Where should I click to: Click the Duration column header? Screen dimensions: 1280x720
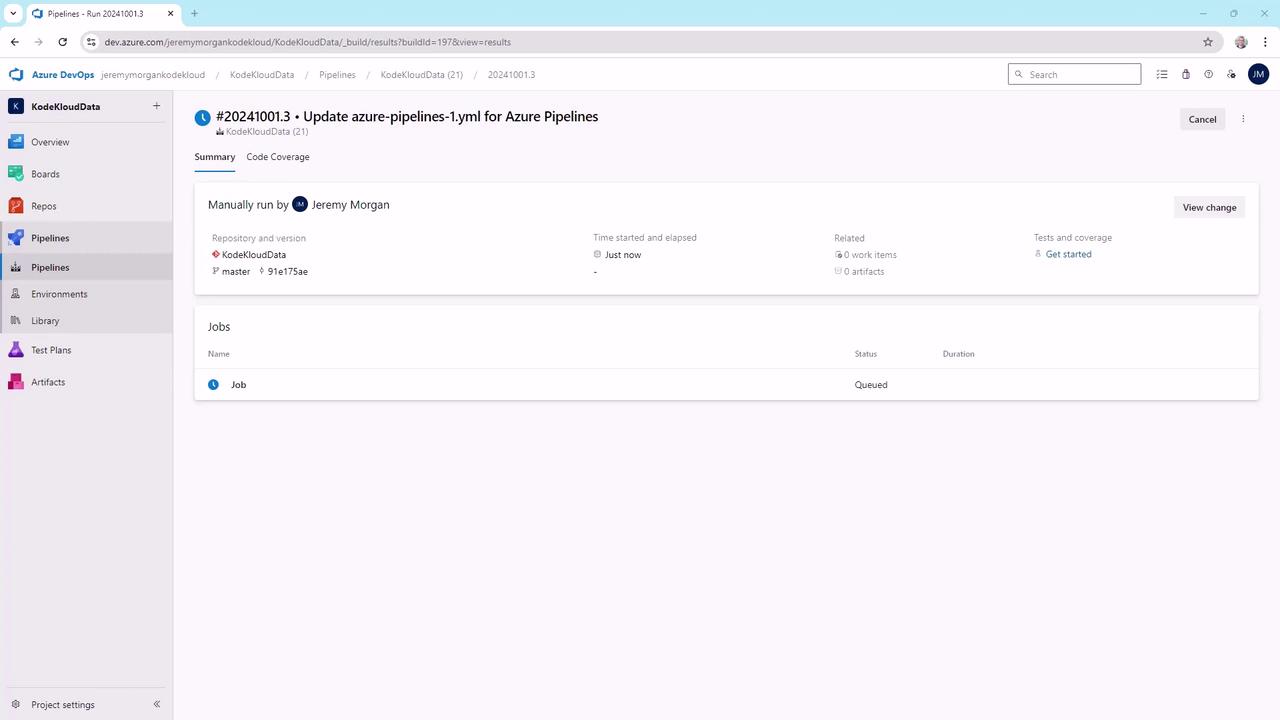[x=958, y=354]
